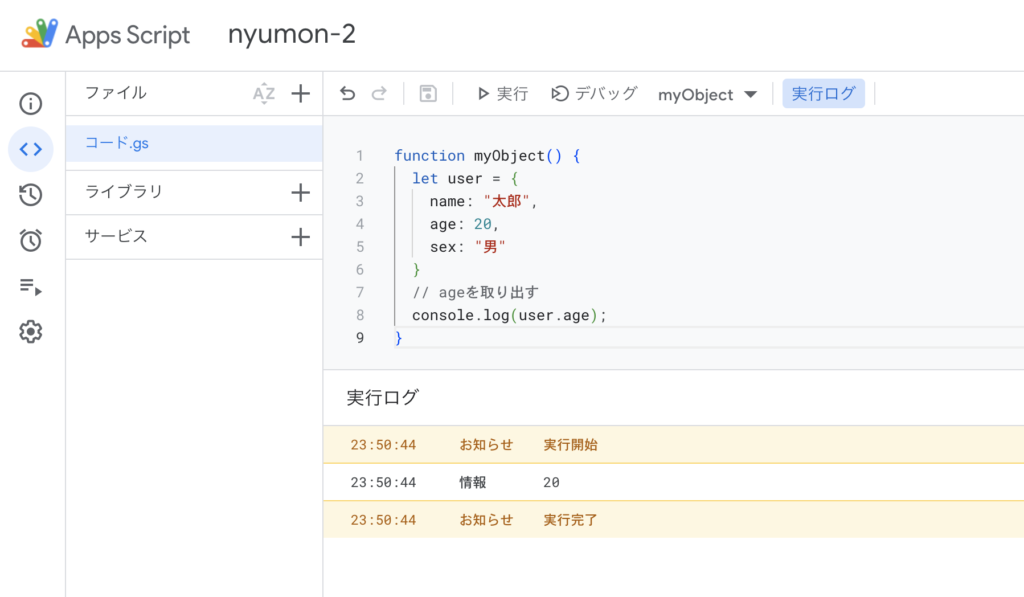Open the Project Settings gear icon
1024x597 pixels.
coord(31,332)
